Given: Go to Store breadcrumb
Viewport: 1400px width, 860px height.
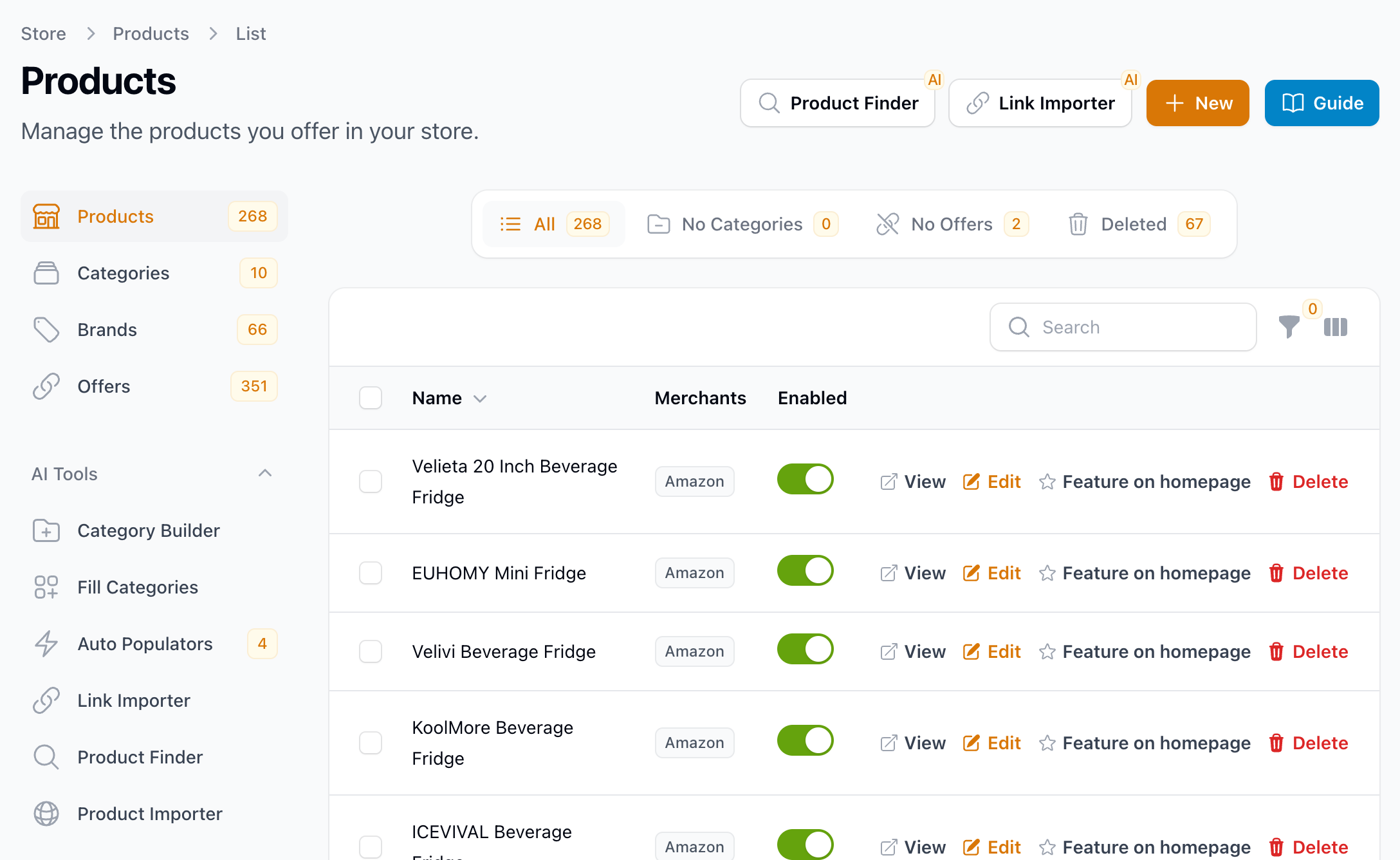Looking at the screenshot, I should (43, 33).
